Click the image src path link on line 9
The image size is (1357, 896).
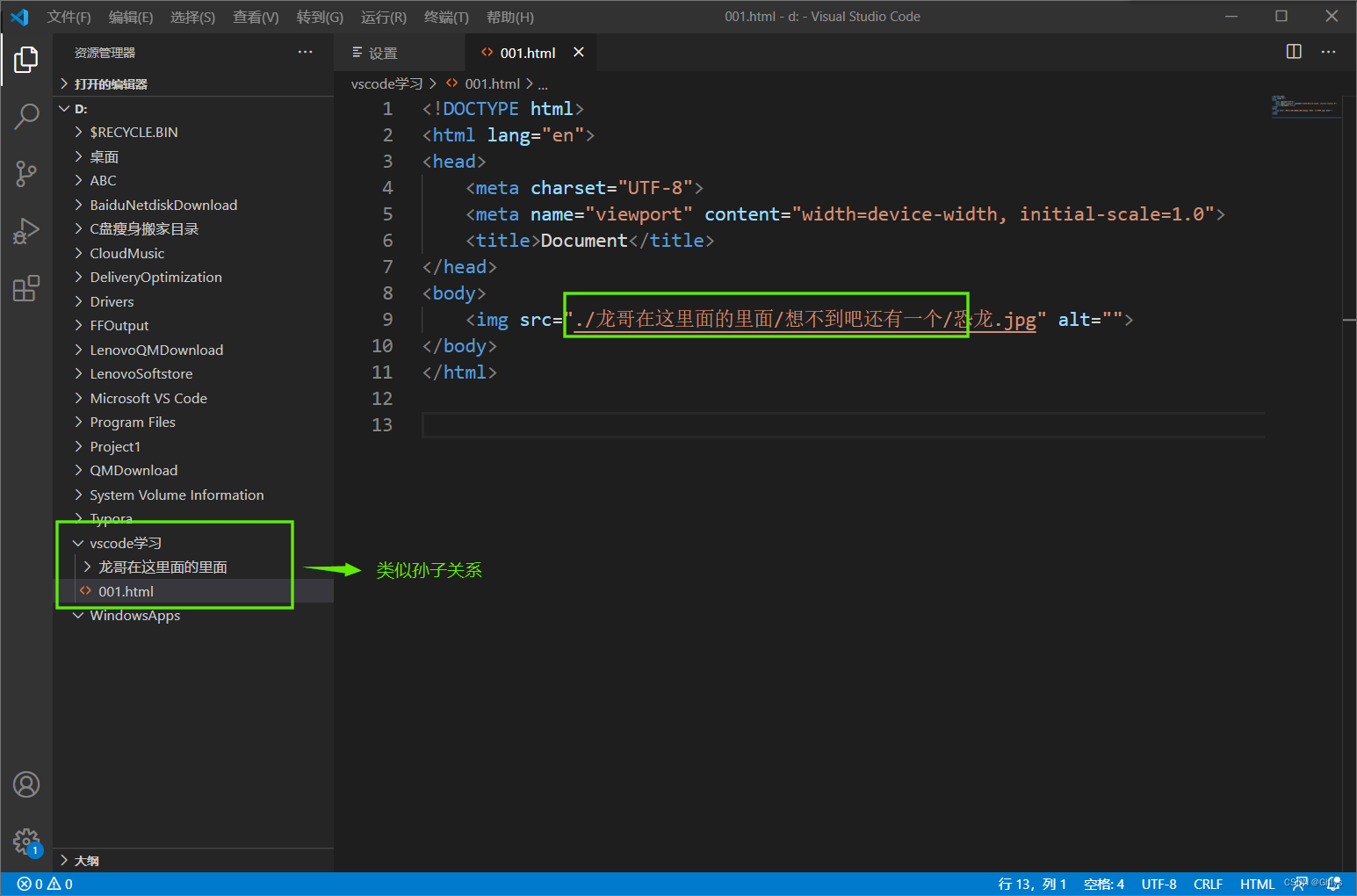pyautogui.click(x=805, y=320)
